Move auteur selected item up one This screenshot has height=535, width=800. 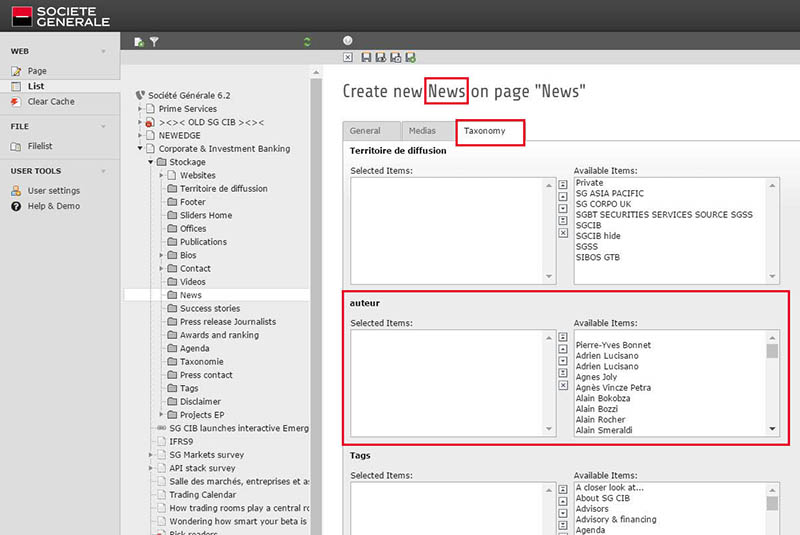tap(563, 349)
